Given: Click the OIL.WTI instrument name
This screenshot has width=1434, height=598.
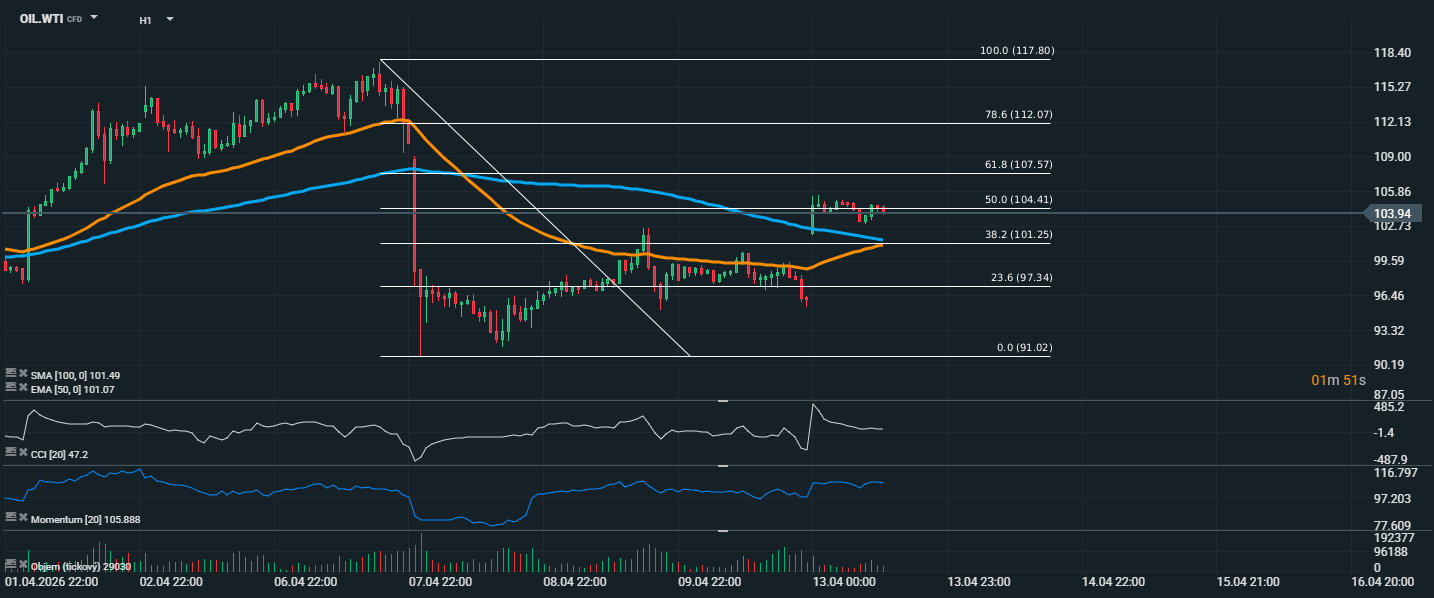Looking at the screenshot, I should click(41, 19).
